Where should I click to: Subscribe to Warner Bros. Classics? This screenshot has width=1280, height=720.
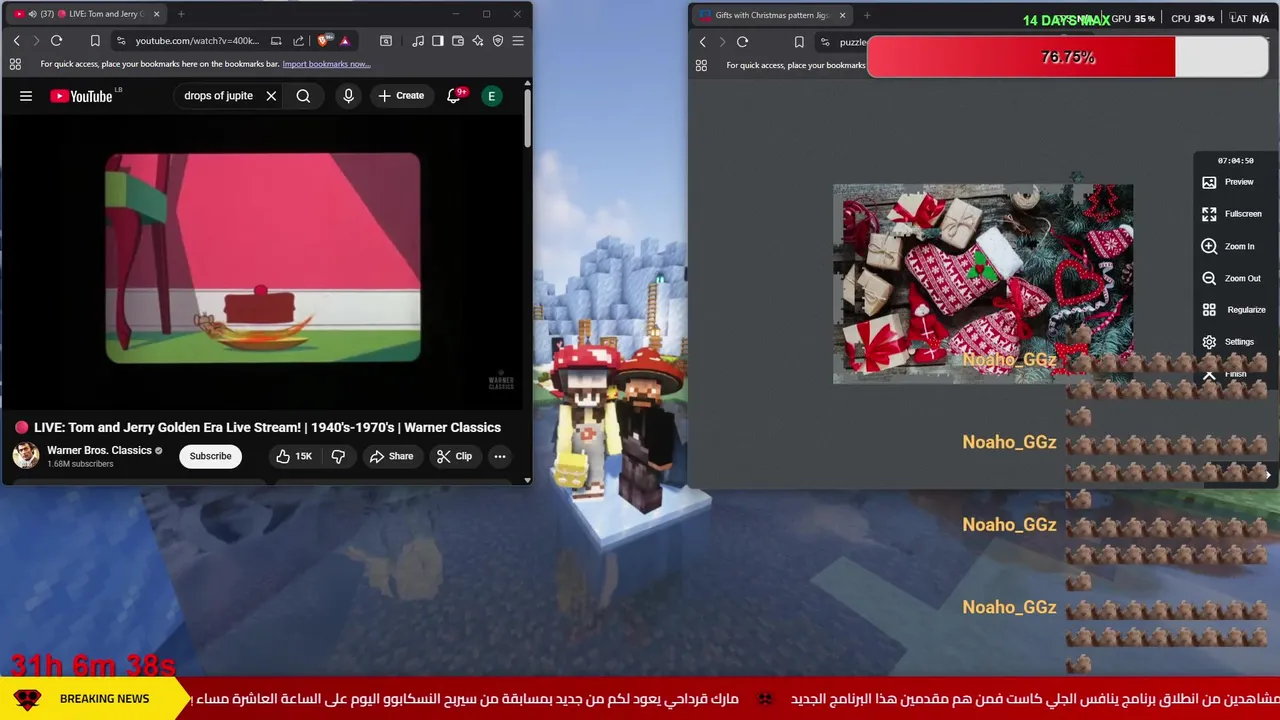(x=210, y=456)
